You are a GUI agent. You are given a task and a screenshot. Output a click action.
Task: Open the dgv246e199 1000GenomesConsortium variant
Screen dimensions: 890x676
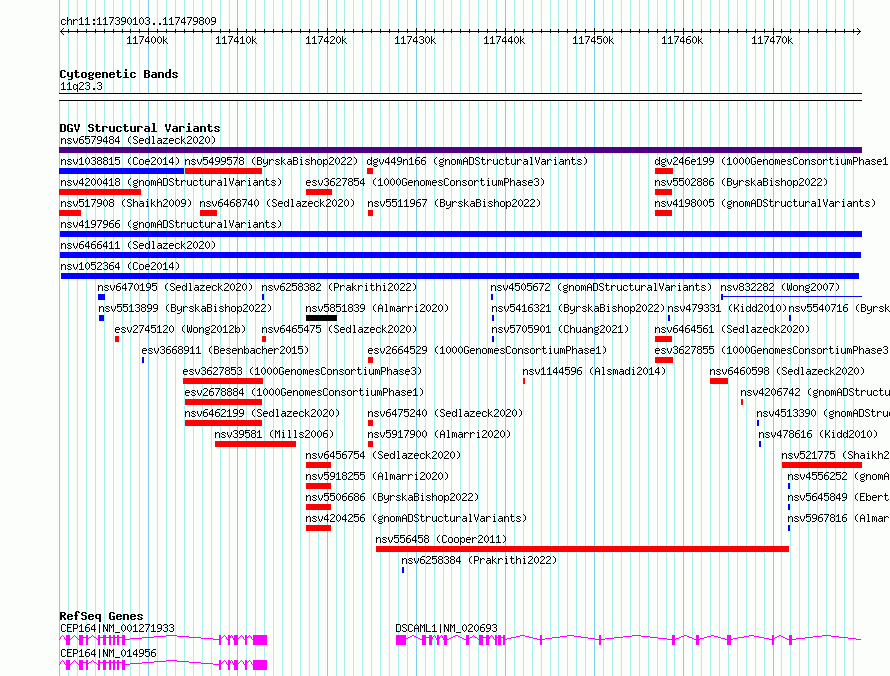click(772, 161)
